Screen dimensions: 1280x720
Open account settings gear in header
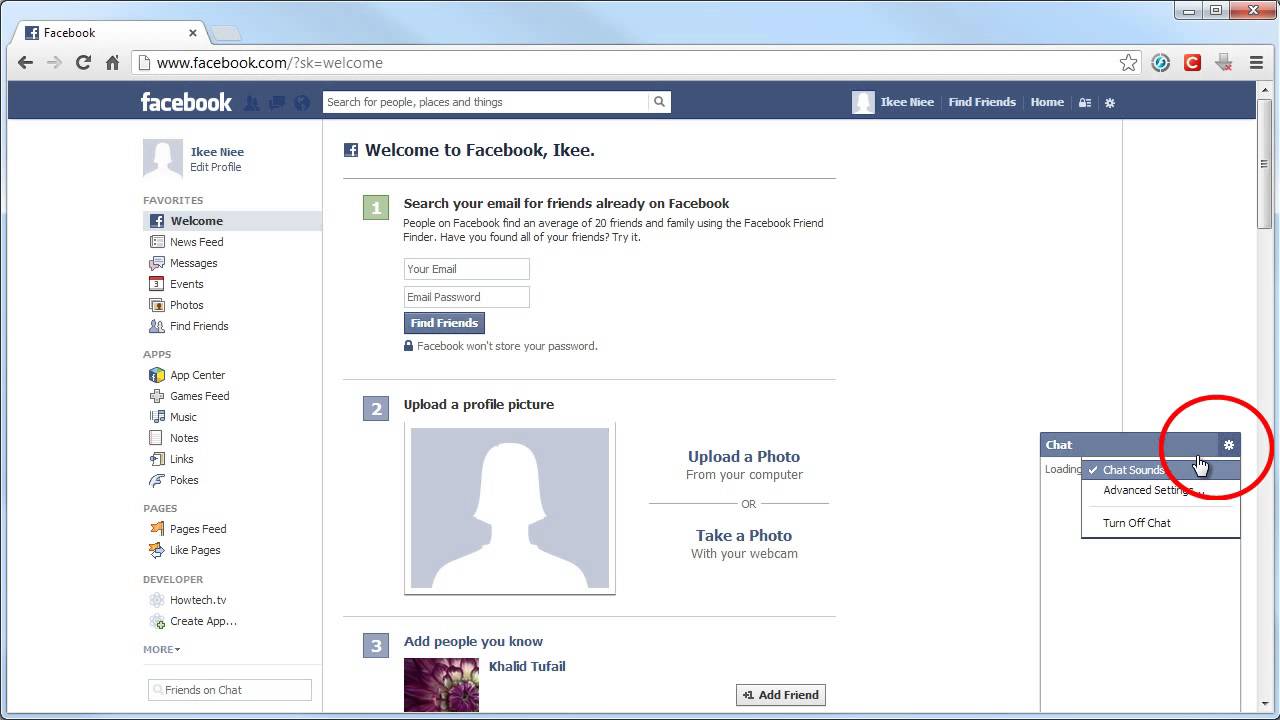coord(1109,102)
